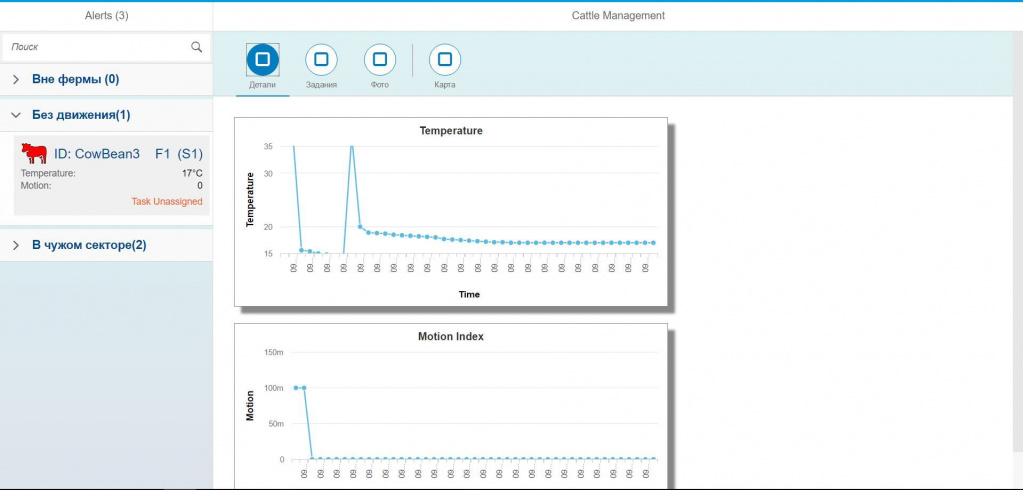Click the Task Unassigned link
Viewport: 1023px width, 490px height.
[166, 201]
